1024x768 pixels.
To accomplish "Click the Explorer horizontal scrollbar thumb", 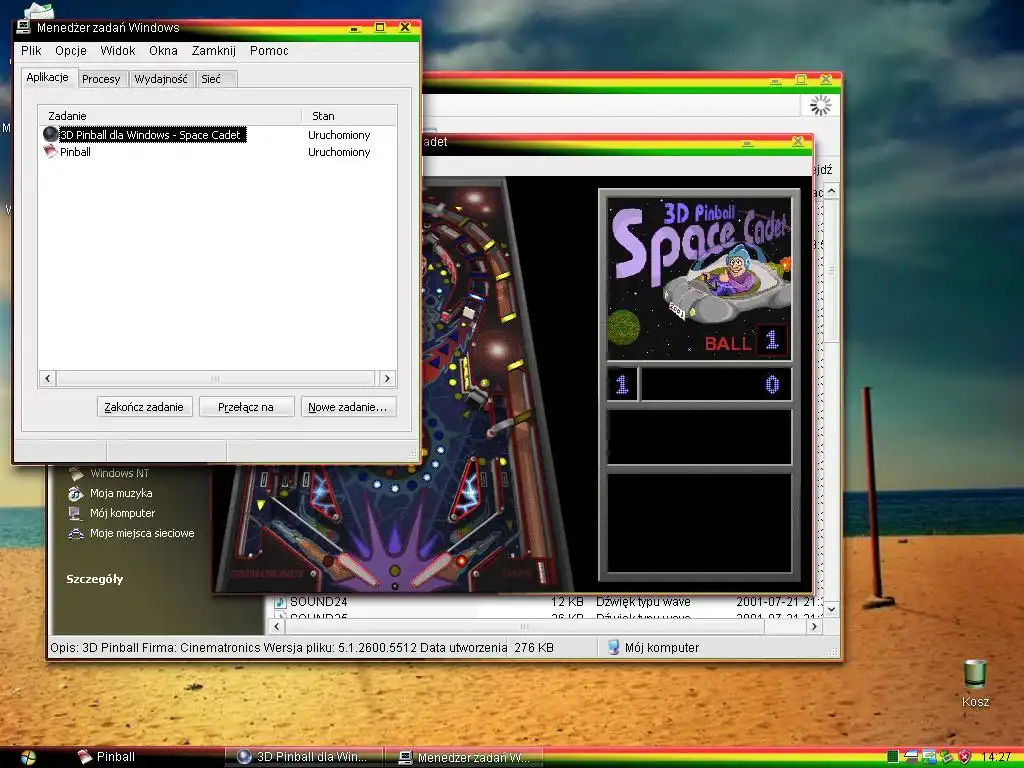I will (x=524, y=626).
